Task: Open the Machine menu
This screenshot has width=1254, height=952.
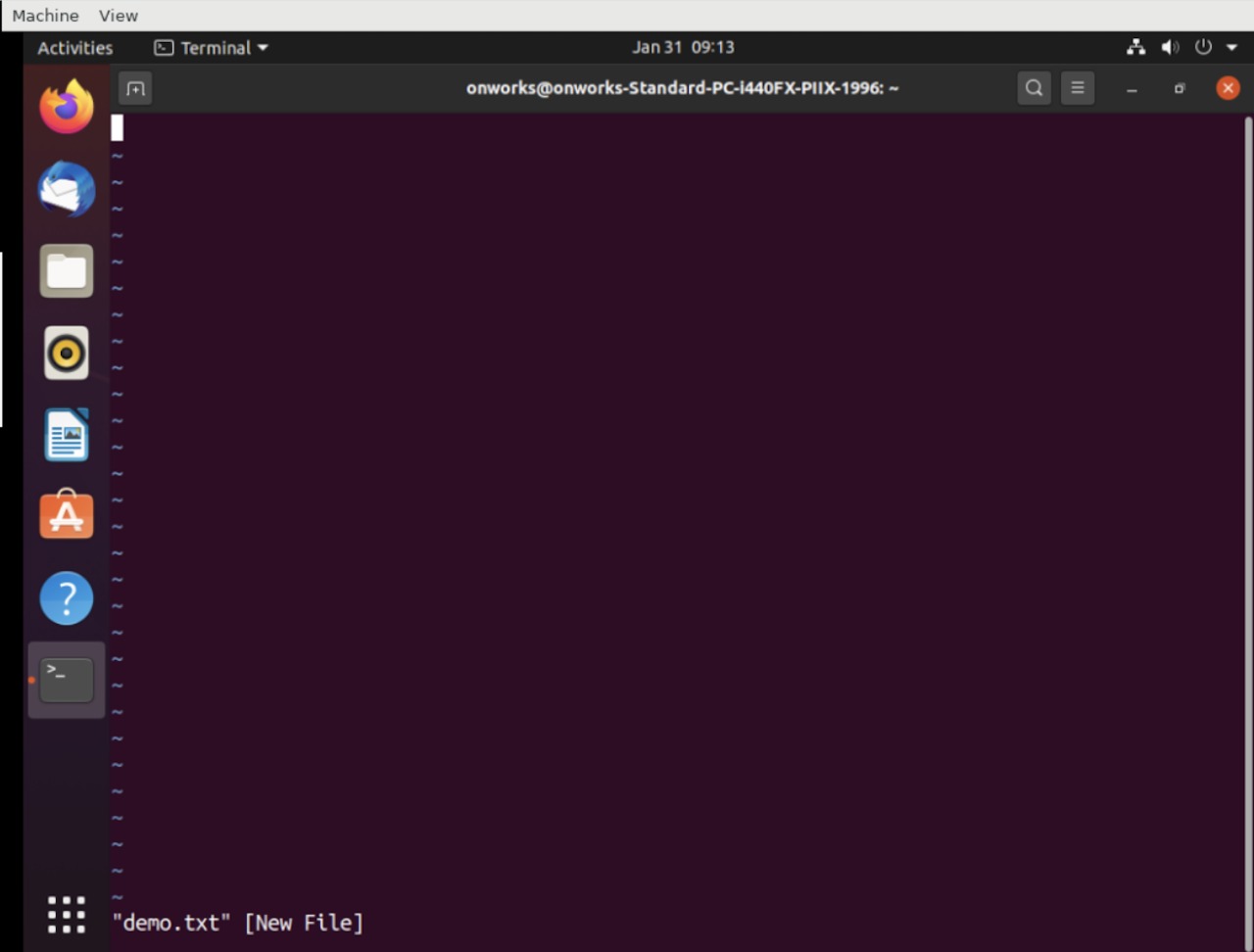Action: point(45,16)
